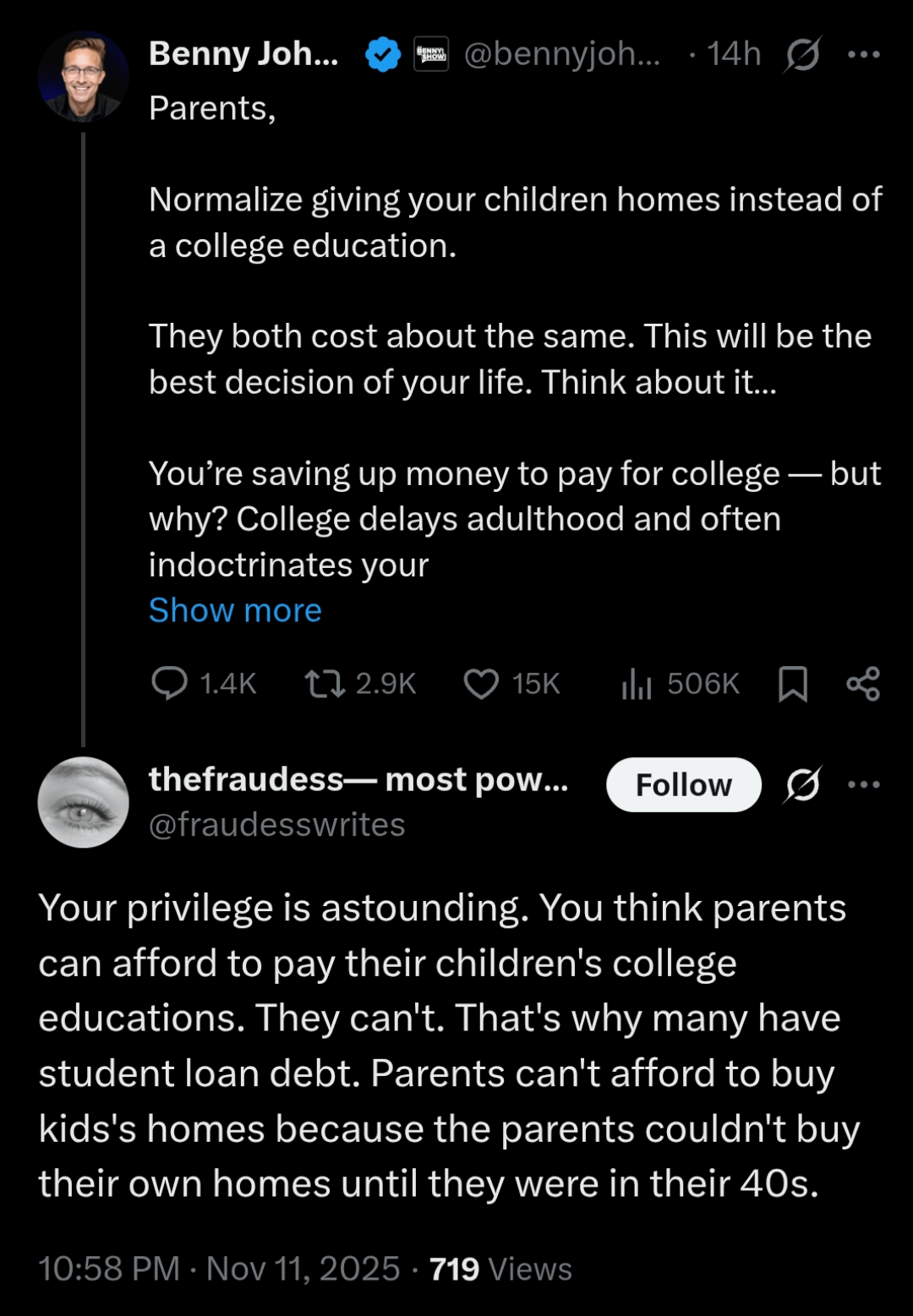913x1316 pixels.
Task: Bookmark Benny Johnson's post
Action: pos(792,684)
